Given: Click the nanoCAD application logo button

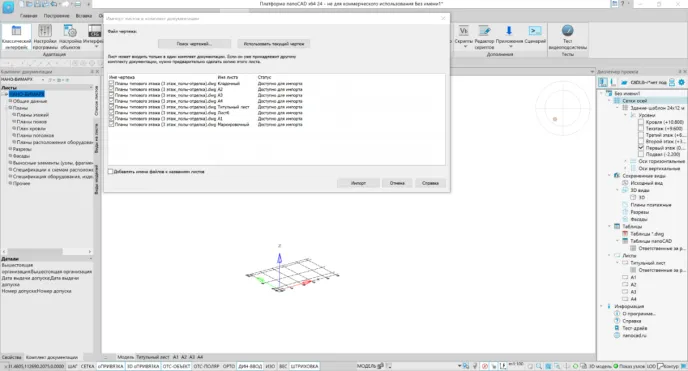Looking at the screenshot, I should click(x=8, y=7).
